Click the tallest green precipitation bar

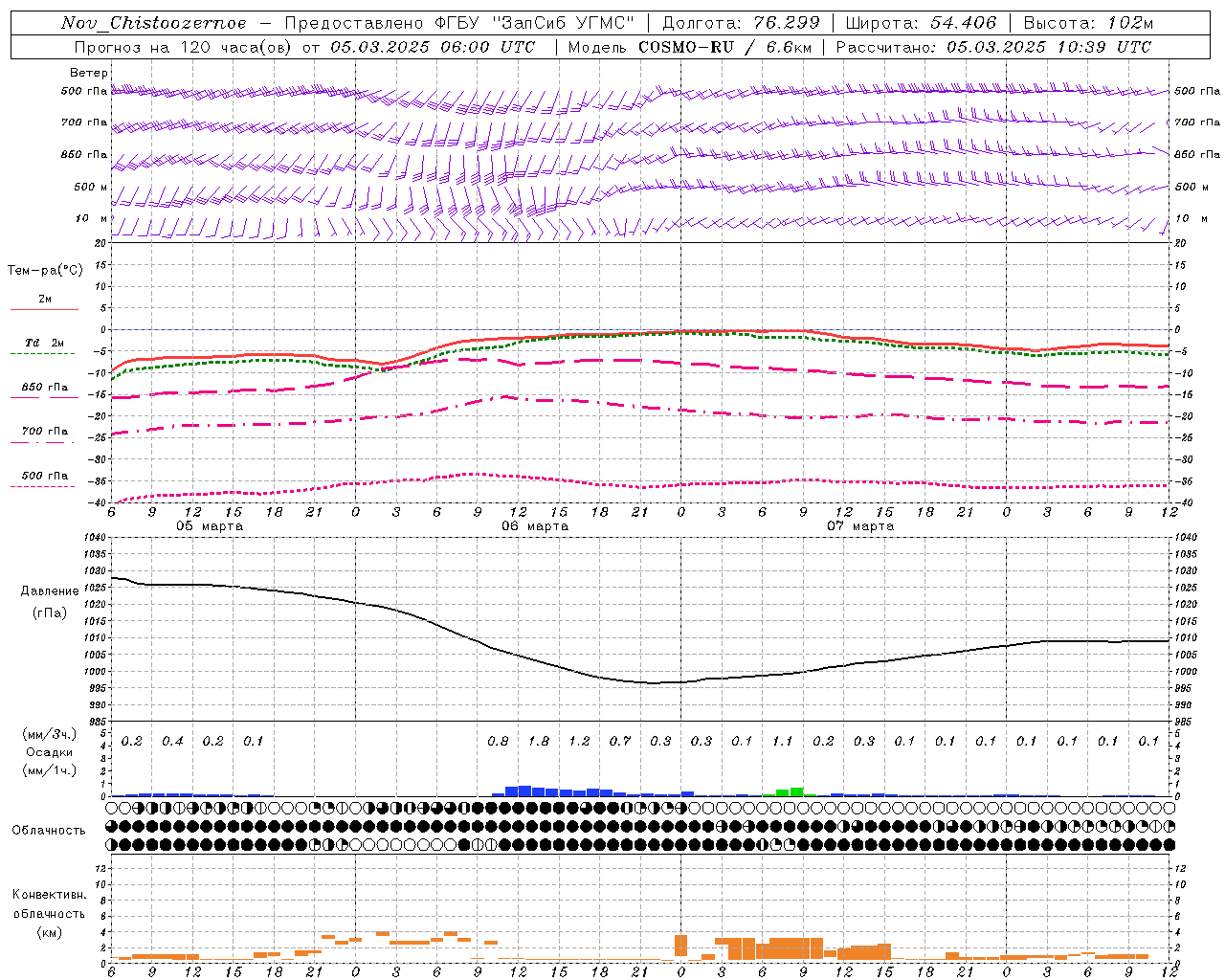[796, 791]
